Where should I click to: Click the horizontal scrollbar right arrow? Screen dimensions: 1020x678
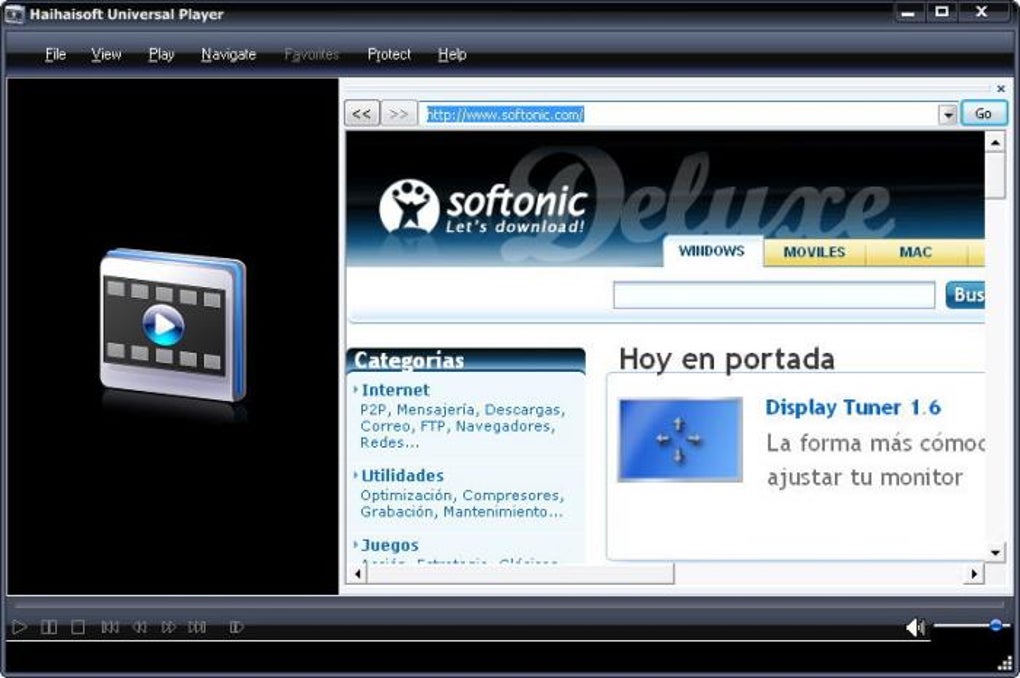tap(974, 575)
